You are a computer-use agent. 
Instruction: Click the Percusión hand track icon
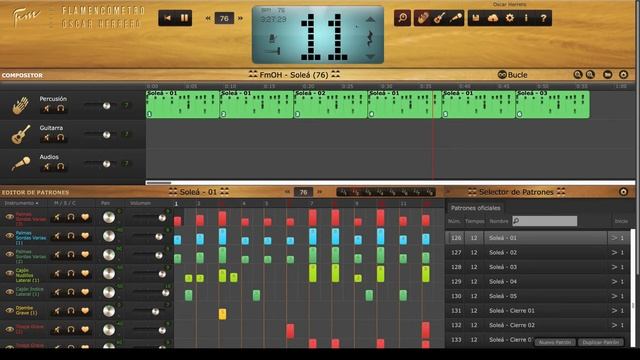(x=20, y=105)
